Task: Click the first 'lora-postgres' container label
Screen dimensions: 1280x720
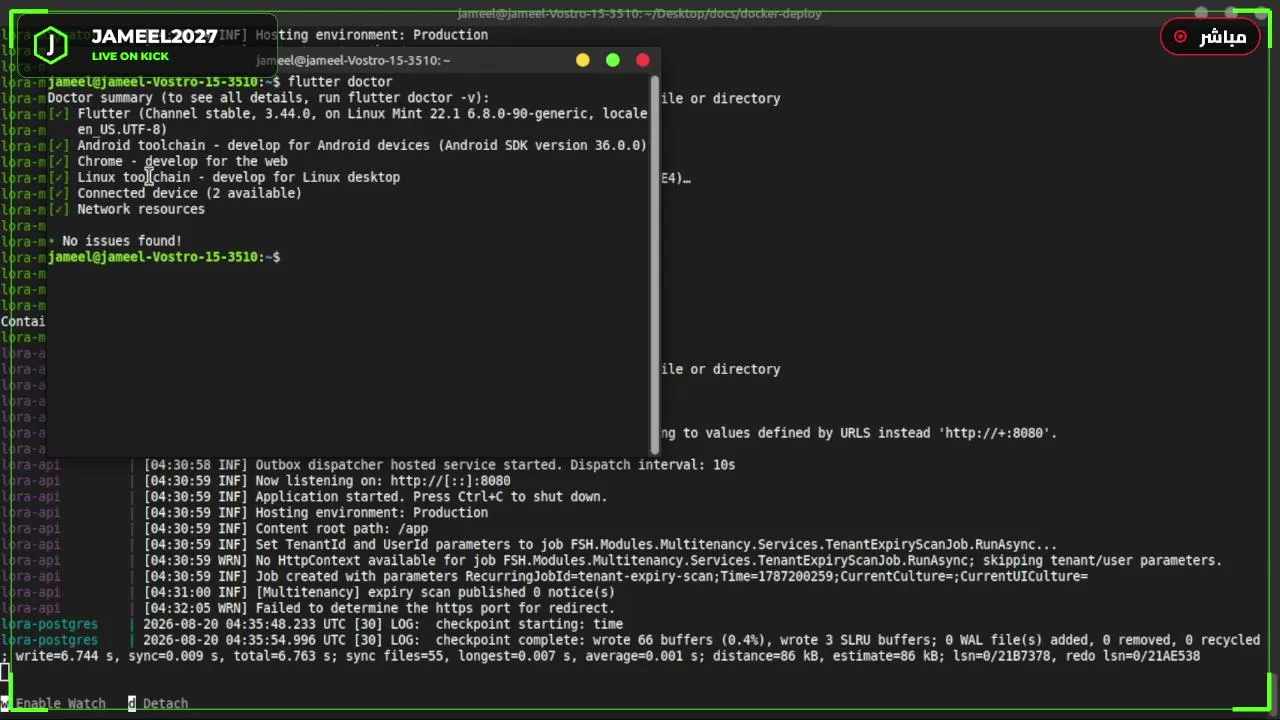Action: [49, 625]
